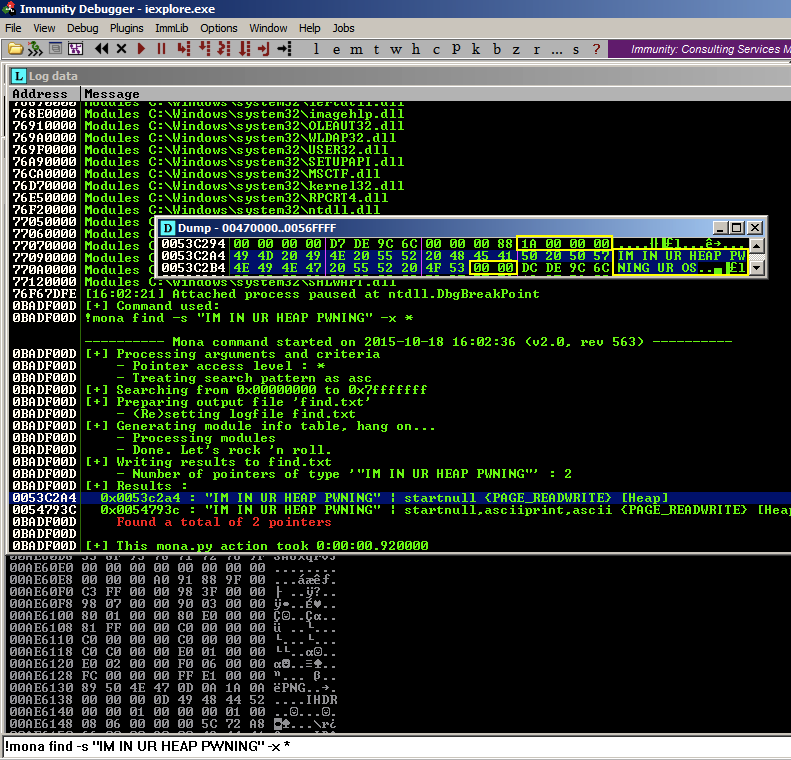
Task: Open CPU window with 'c' button
Action: pyautogui.click(x=436, y=48)
